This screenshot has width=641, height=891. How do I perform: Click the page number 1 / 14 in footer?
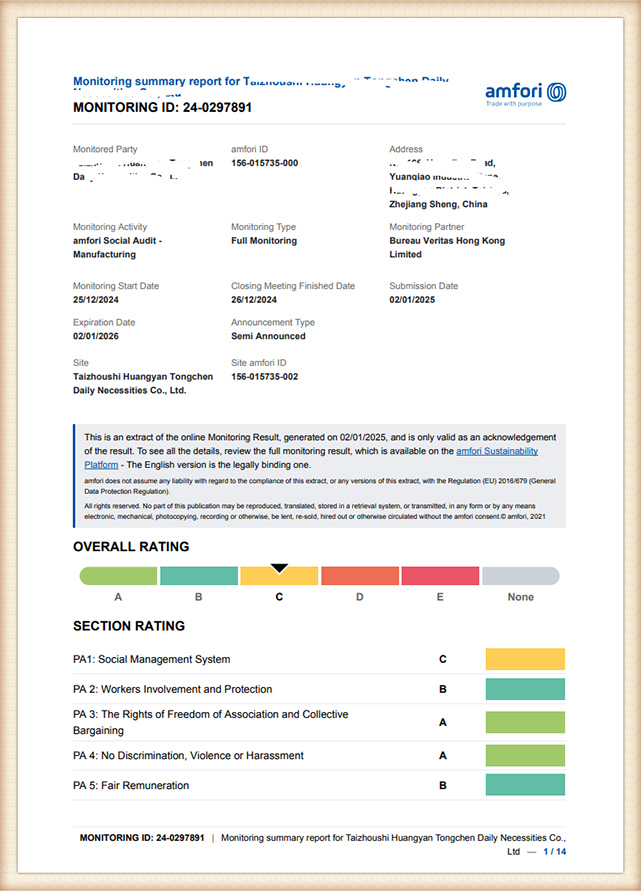click(554, 851)
